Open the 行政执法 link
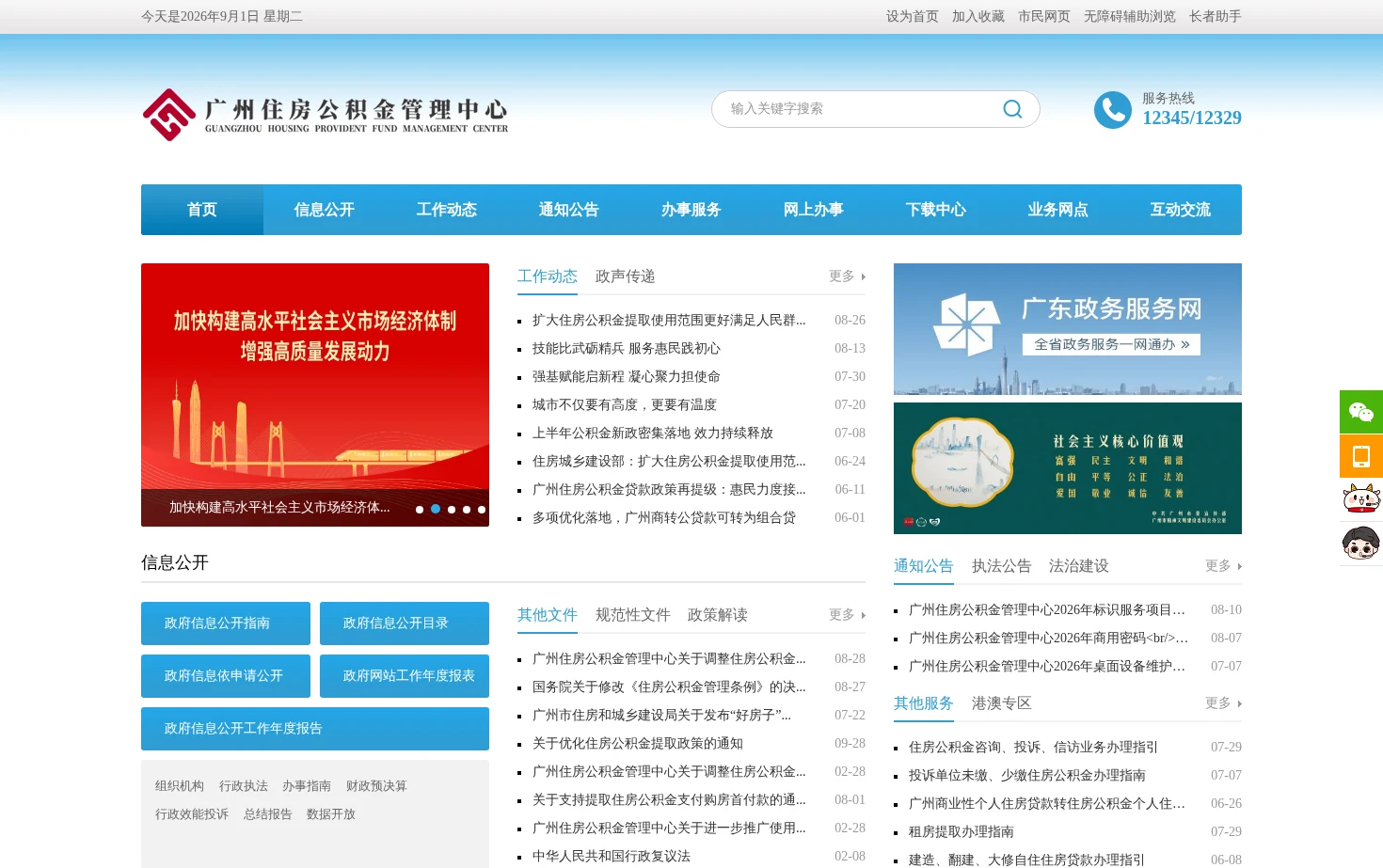Screen dimensions: 1383x868 244,786
